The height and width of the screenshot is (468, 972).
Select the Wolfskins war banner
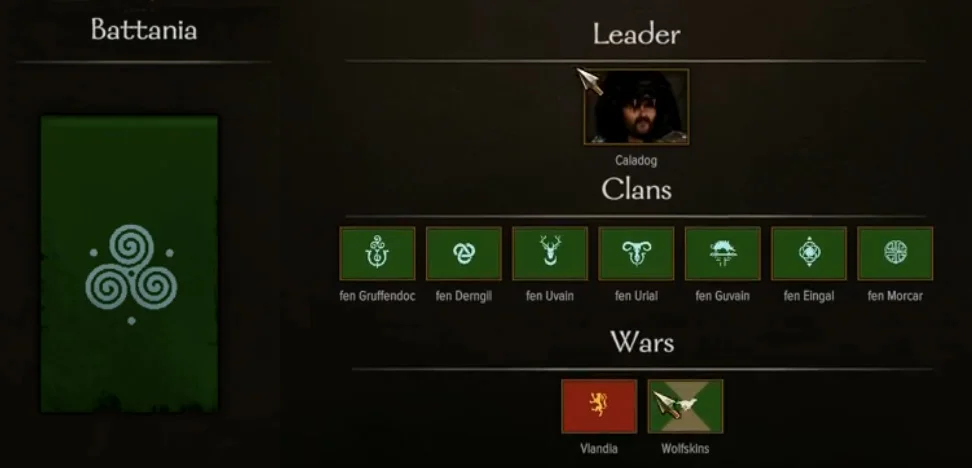pyautogui.click(x=685, y=406)
